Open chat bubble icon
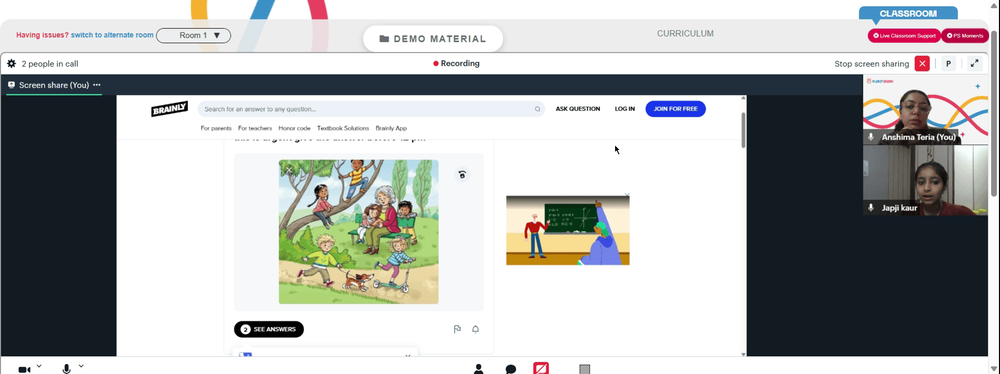 coord(510,369)
